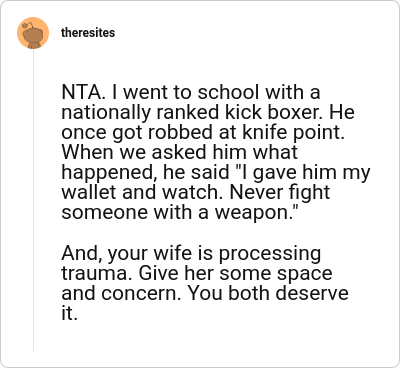Click the line 'trauma. Give her some space'
The image size is (400, 368).
tap(197, 273)
